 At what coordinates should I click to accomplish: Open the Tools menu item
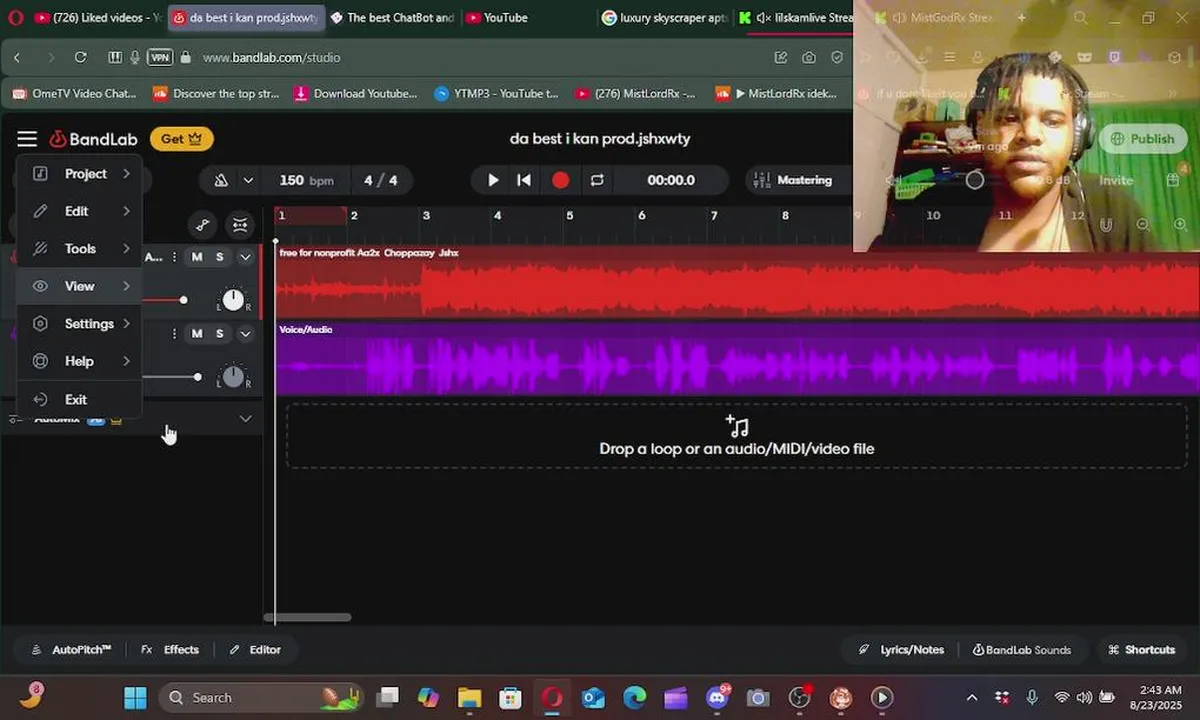[x=80, y=249]
